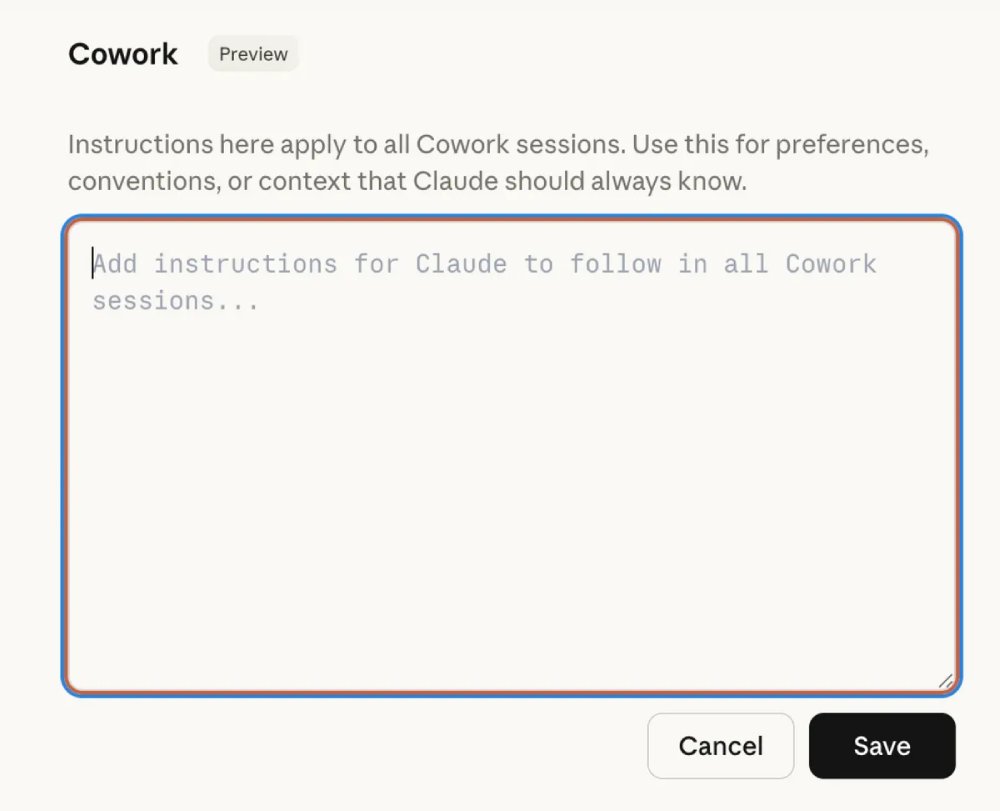The image size is (1000, 811).
Task: Click the 'sessions...' placeholder line in the box
Action: (x=176, y=301)
